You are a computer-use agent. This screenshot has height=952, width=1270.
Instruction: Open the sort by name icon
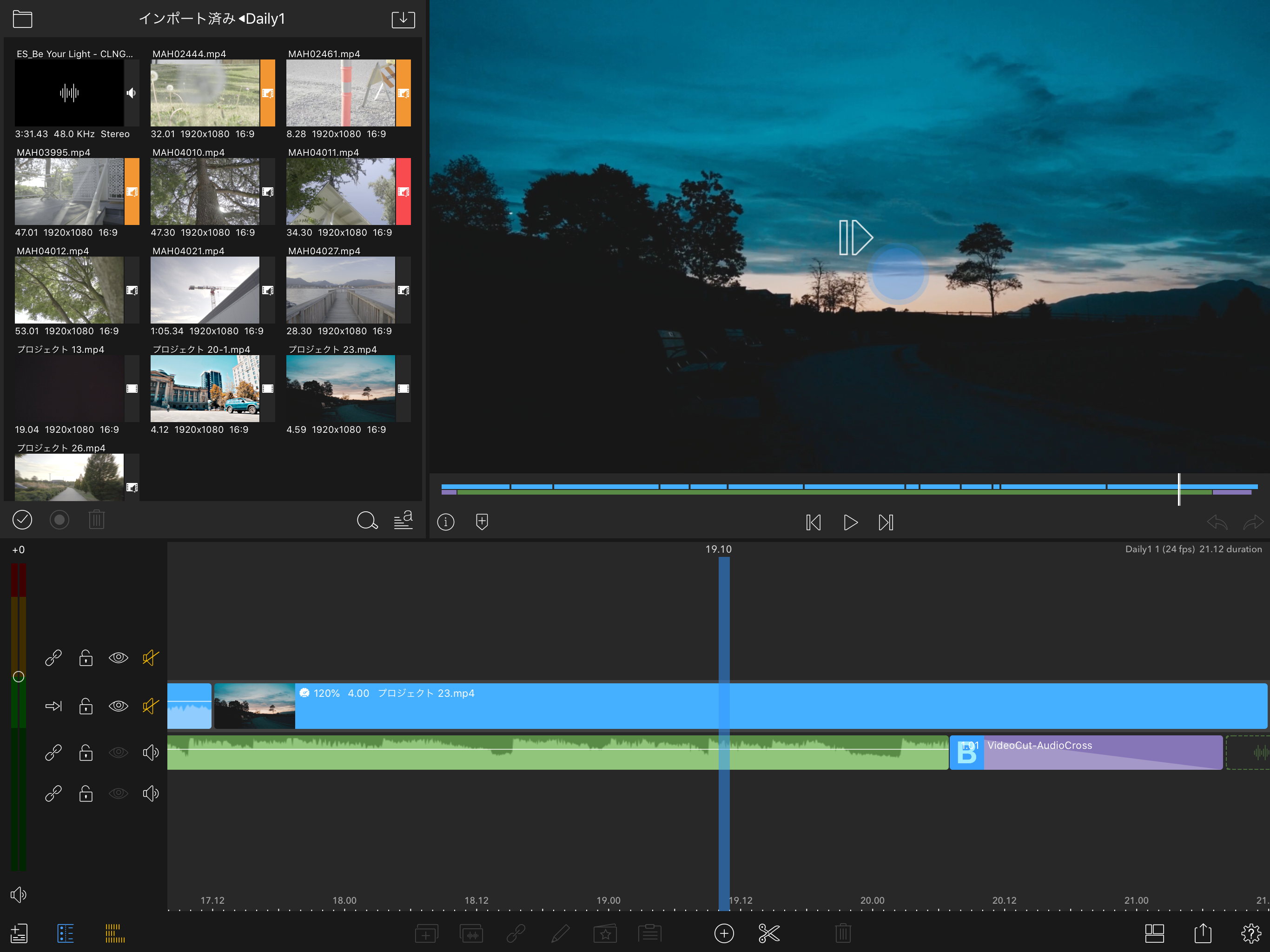click(403, 520)
